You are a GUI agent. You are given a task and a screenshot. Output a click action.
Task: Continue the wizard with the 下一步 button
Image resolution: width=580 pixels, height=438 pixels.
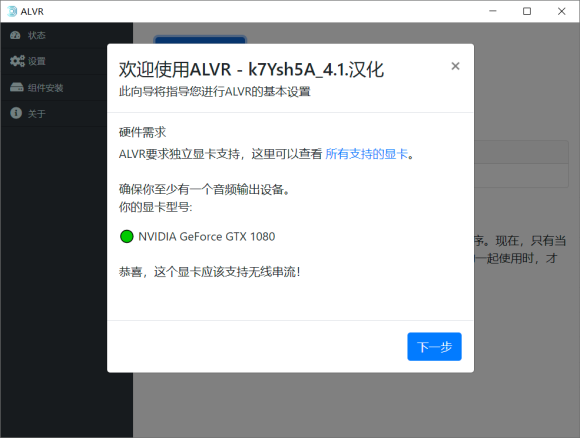click(x=434, y=347)
